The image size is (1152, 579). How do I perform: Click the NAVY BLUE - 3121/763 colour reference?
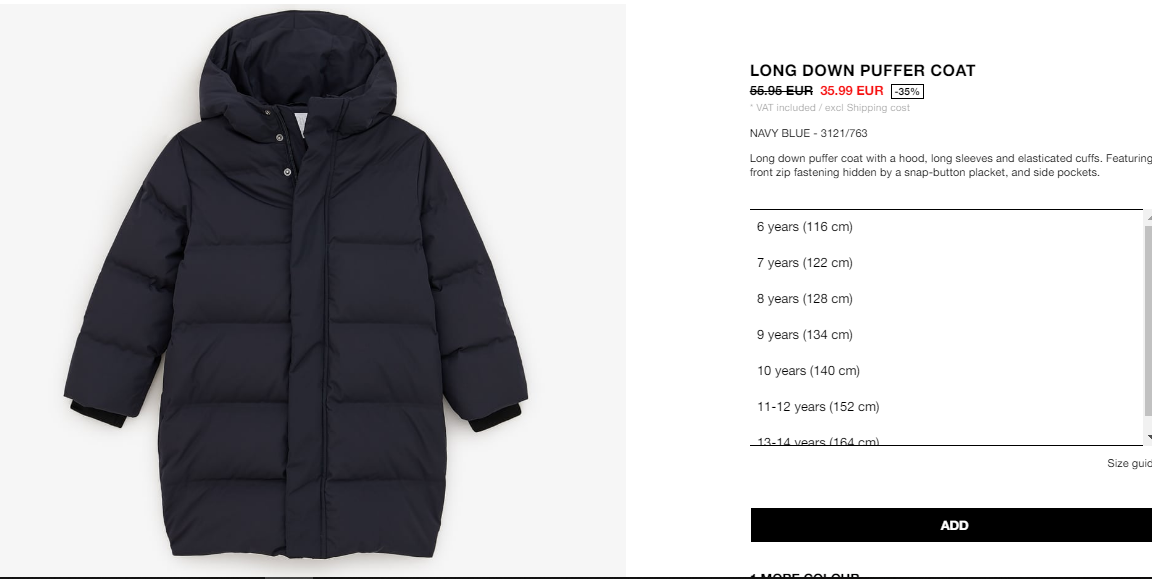click(808, 134)
